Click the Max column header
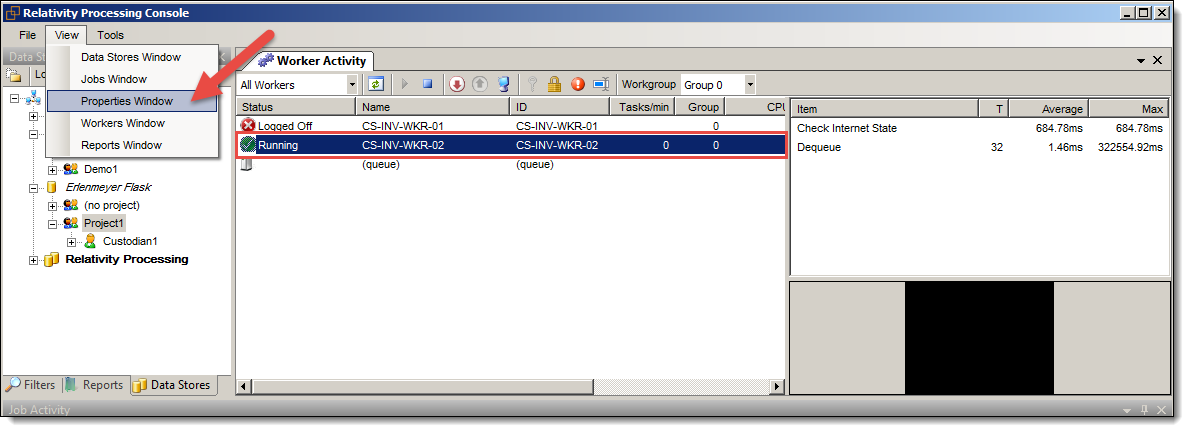1189x432 pixels. pos(1129,109)
